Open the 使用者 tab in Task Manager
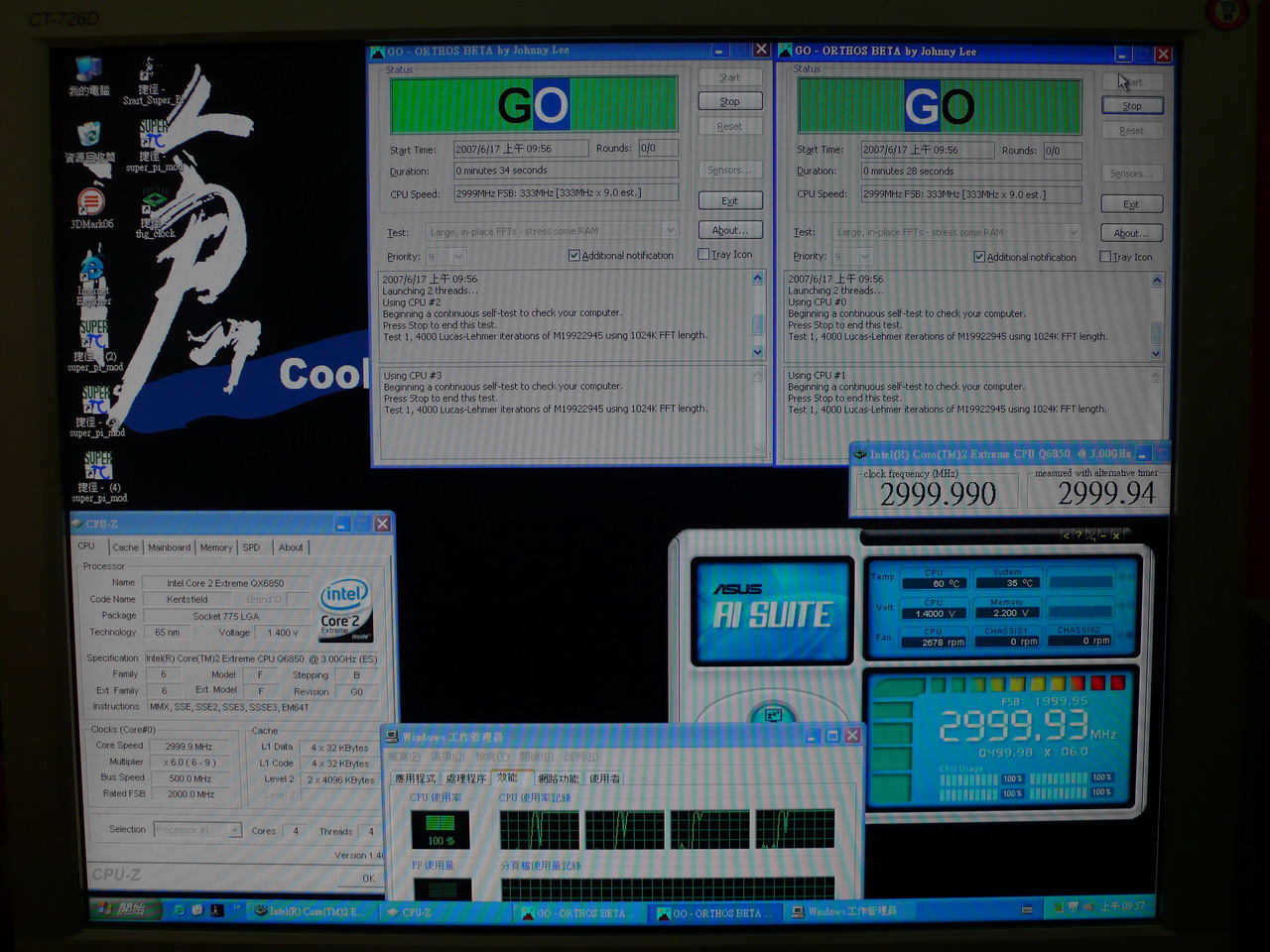 604,778
